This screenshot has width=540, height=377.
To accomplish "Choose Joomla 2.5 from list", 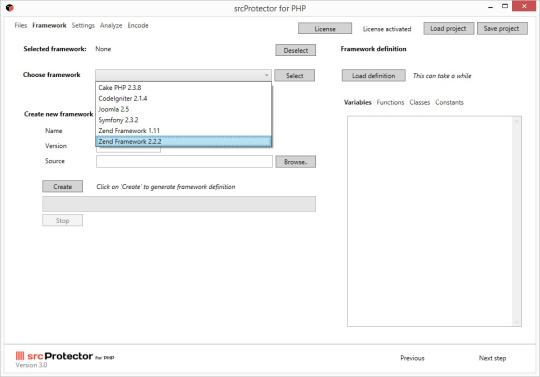I will (x=184, y=109).
